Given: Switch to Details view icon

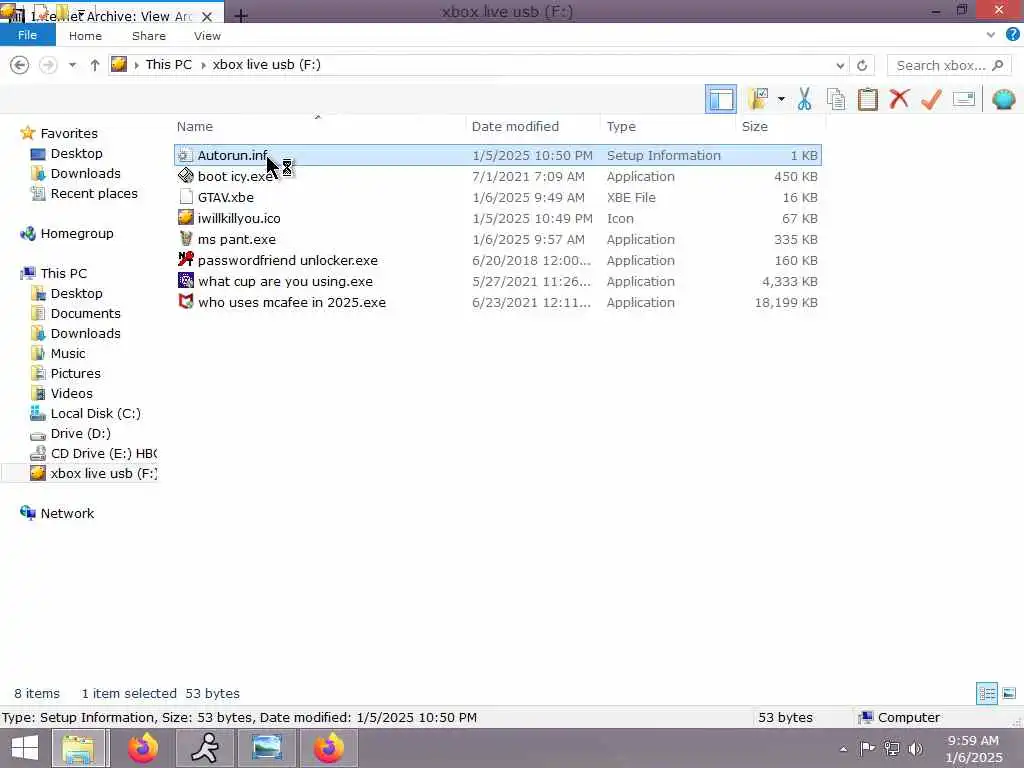Looking at the screenshot, I should tap(986, 694).
